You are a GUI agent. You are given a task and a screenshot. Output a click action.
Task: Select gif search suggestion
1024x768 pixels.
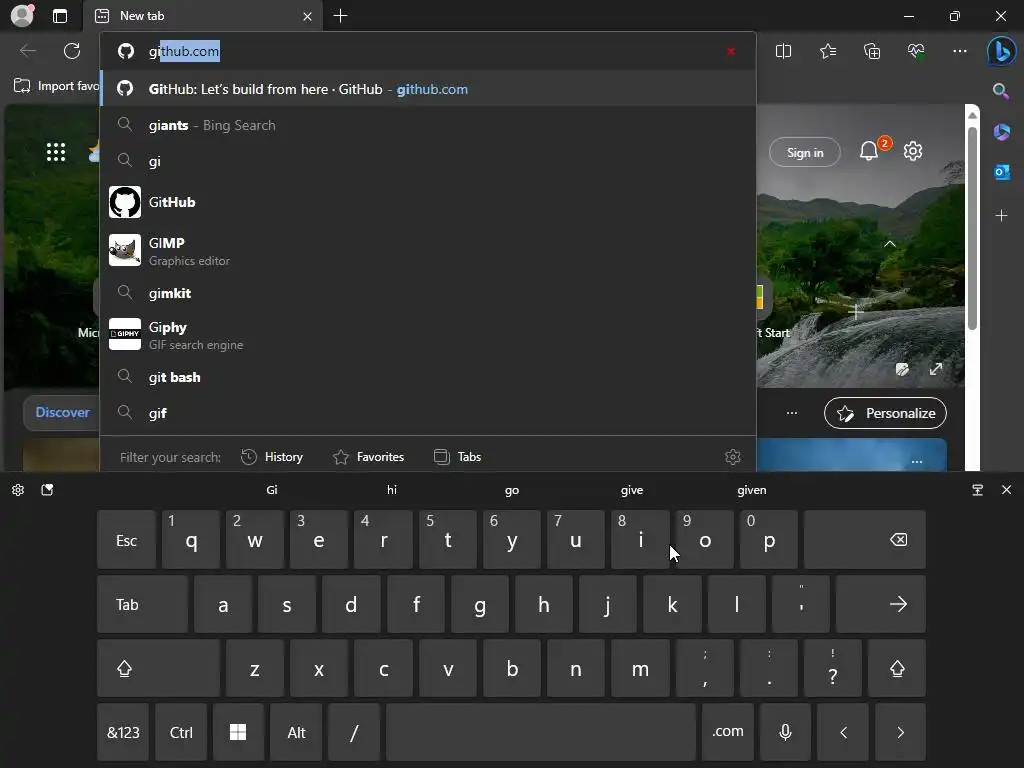428,413
